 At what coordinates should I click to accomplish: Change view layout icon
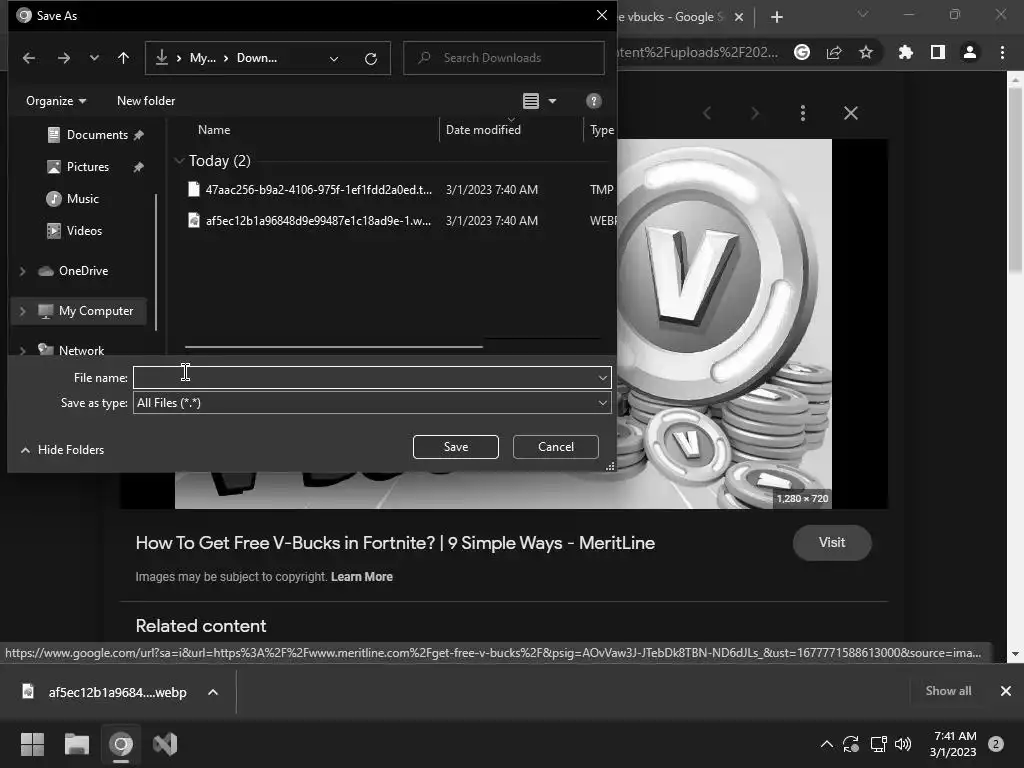pos(531,101)
